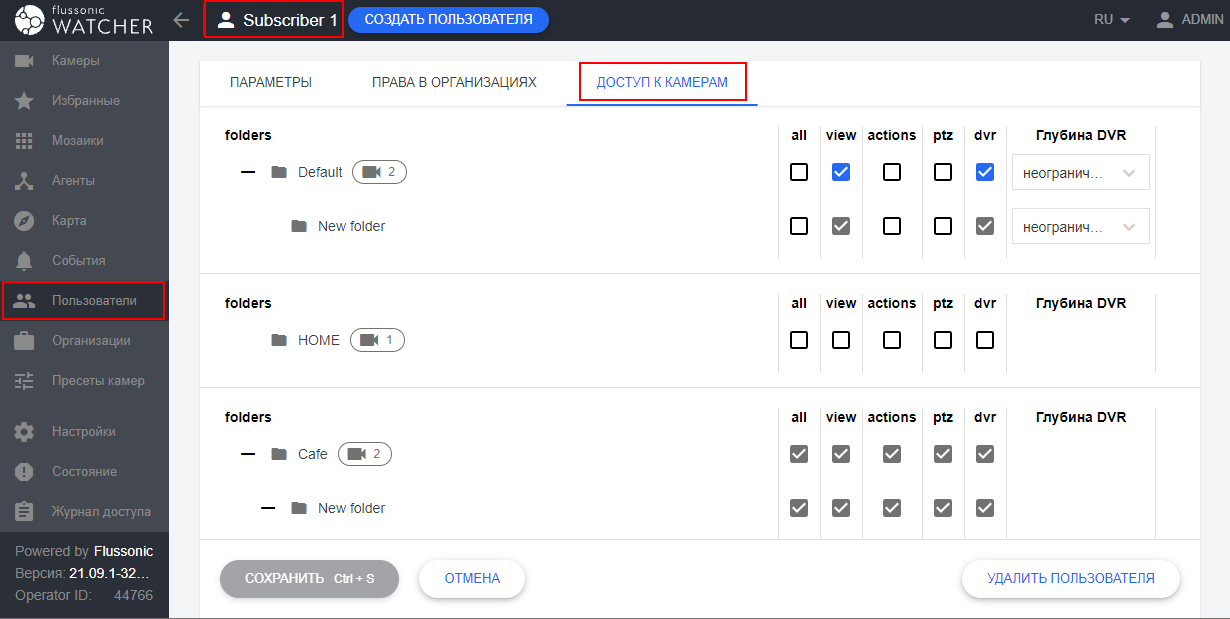Collapse the Cafe folder tree

[248, 454]
